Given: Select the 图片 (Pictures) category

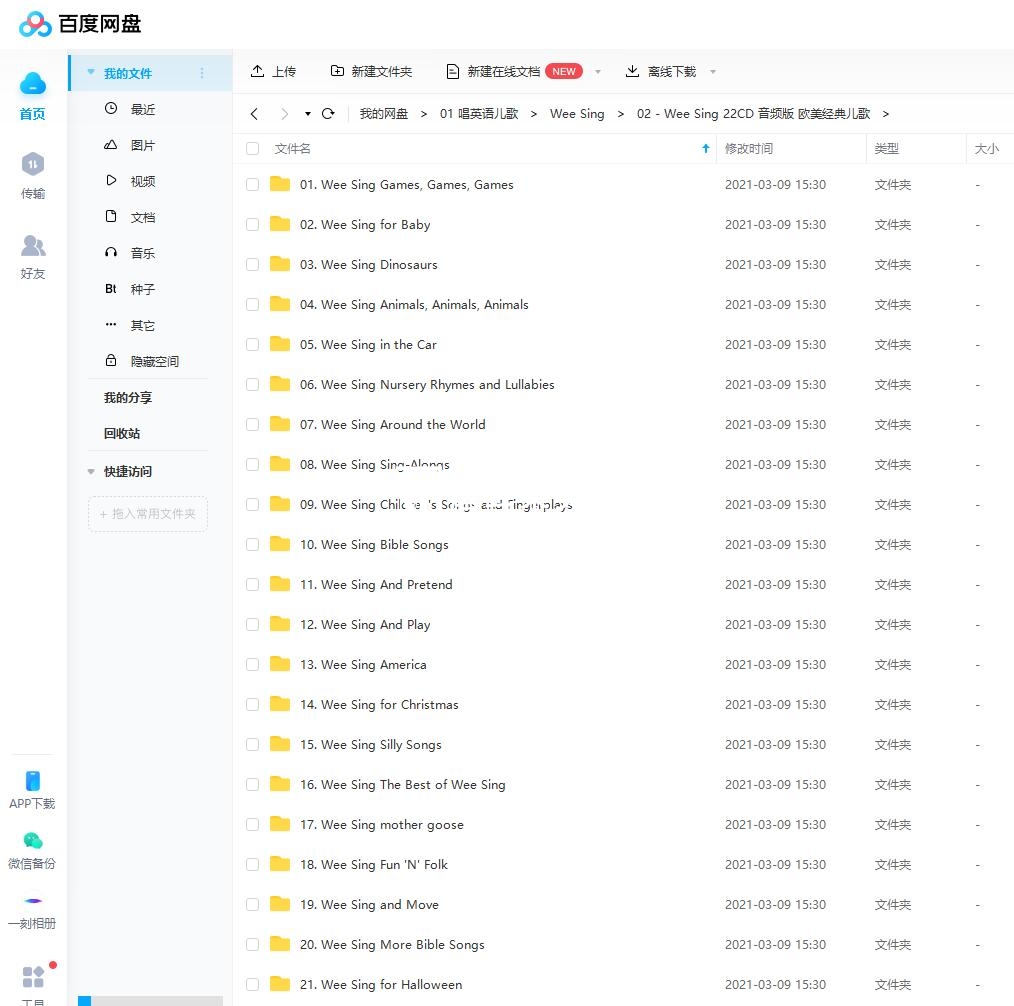Looking at the screenshot, I should click(141, 145).
